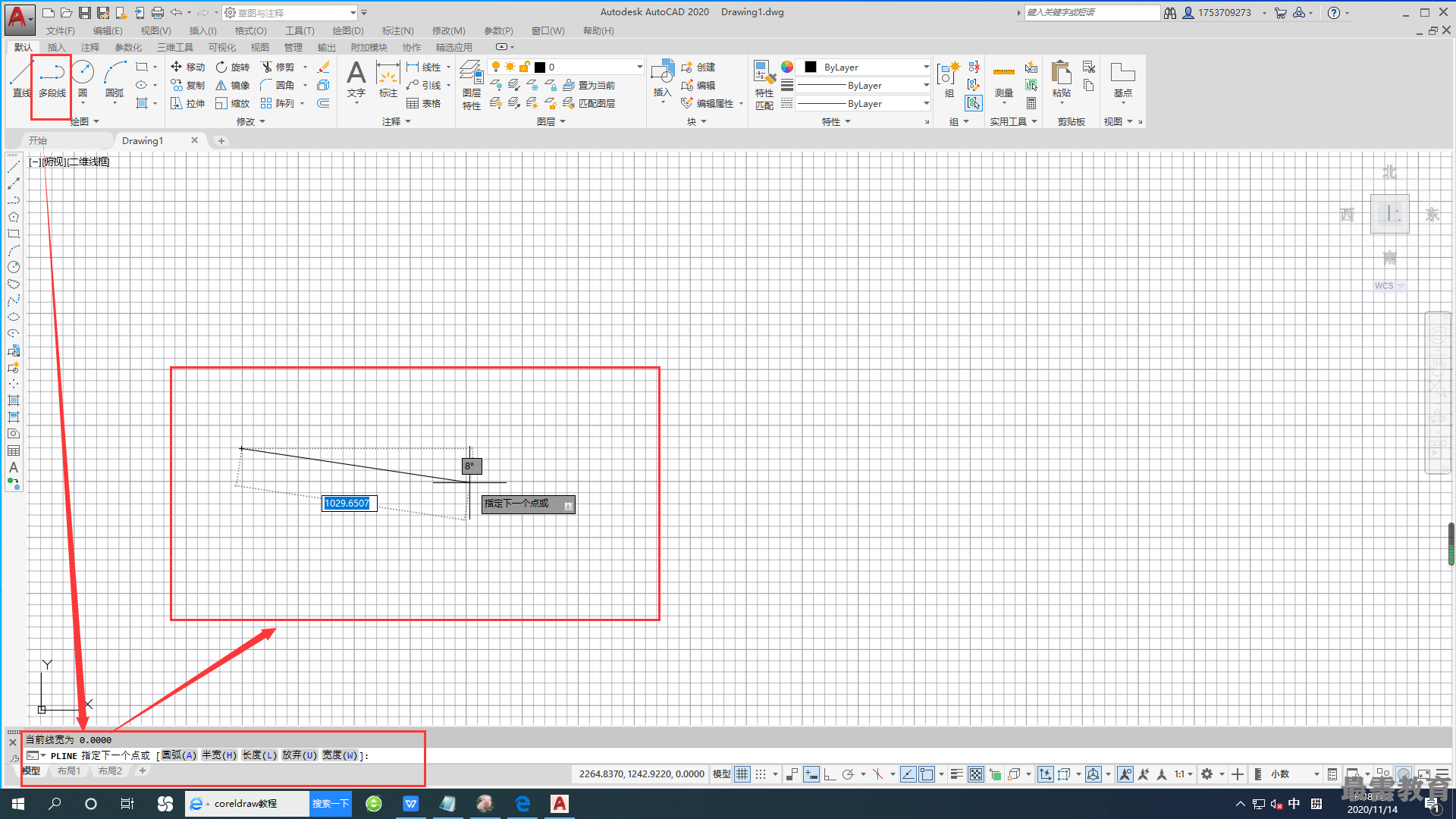This screenshot has height=819, width=1456.
Task: Click the Save icon in quick access toolbar
Action: (85, 13)
